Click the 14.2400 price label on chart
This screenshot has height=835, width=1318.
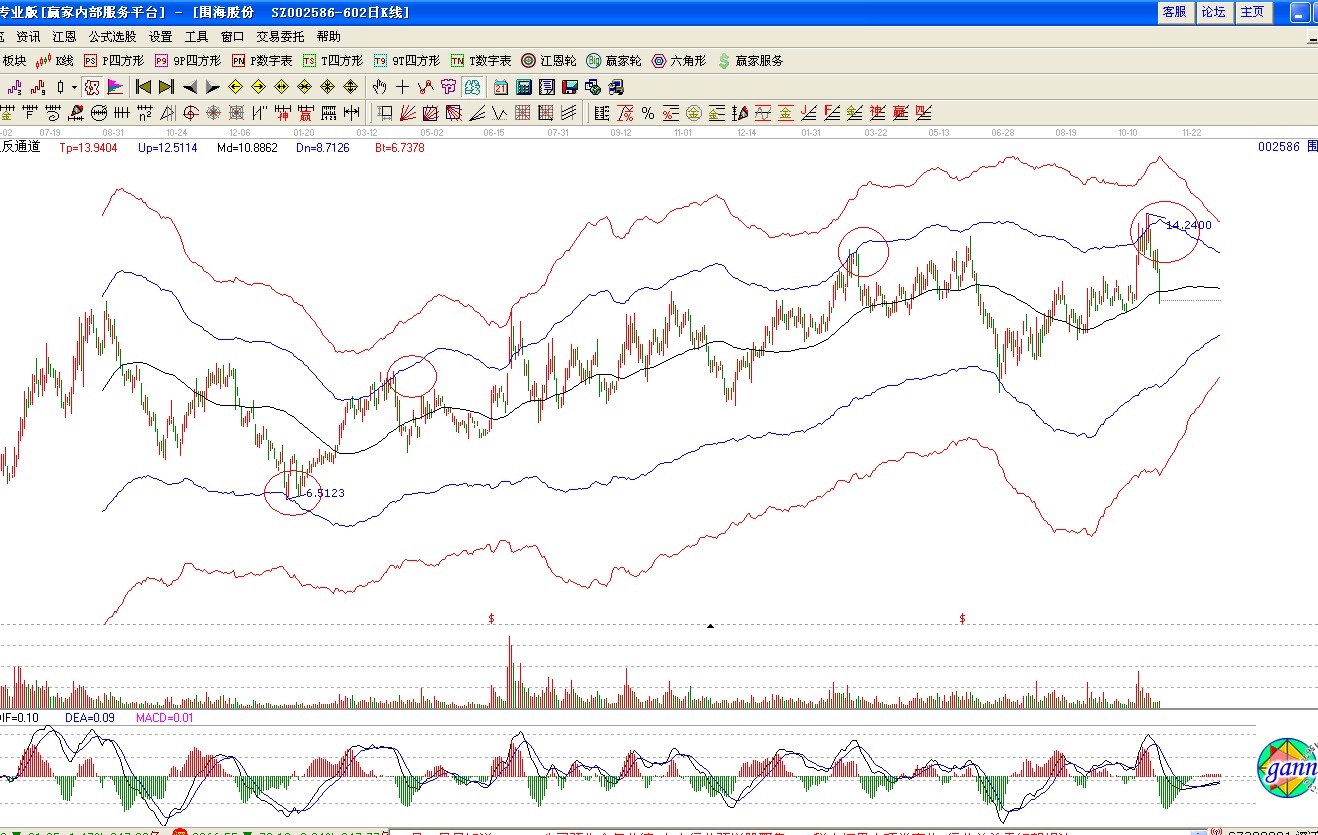click(1188, 225)
